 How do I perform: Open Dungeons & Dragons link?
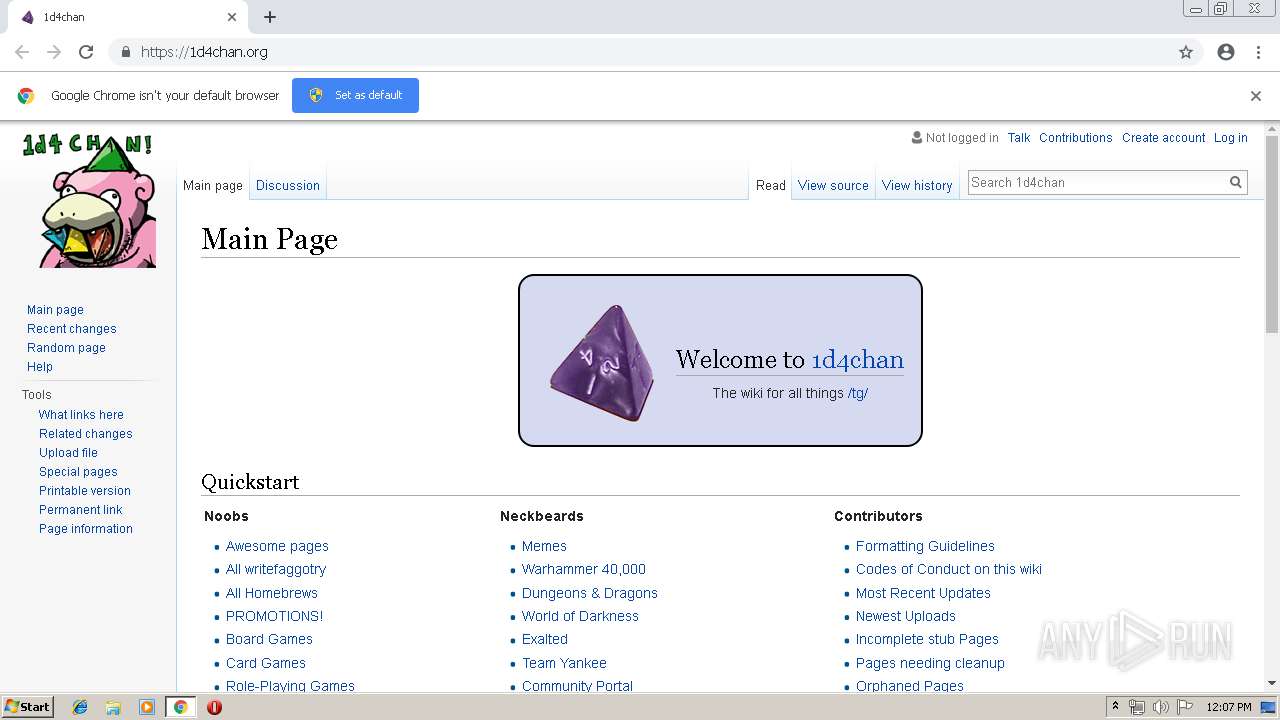pyautogui.click(x=590, y=593)
